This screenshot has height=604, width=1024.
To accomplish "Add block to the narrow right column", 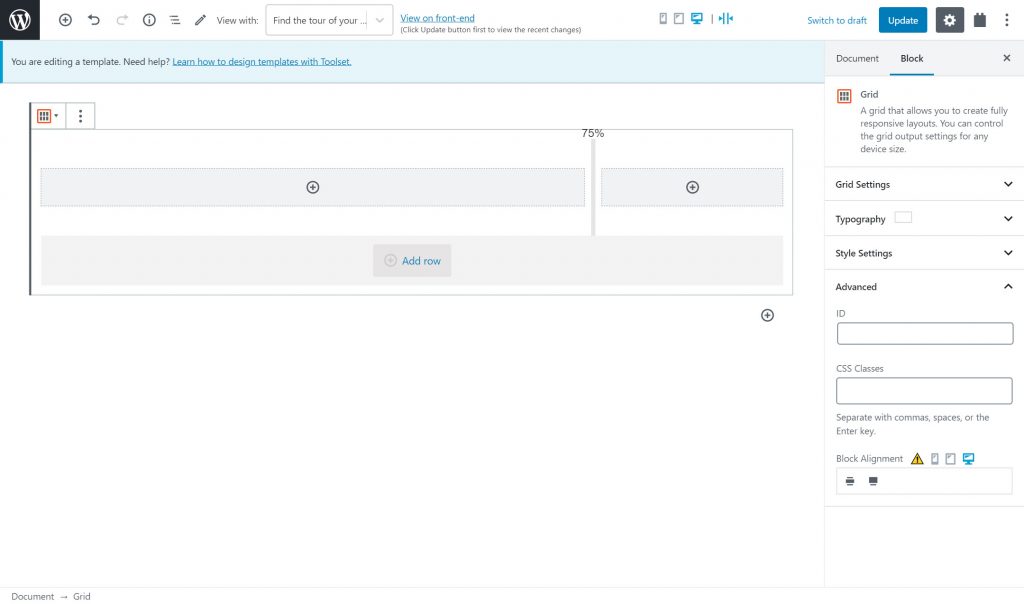I will point(692,187).
